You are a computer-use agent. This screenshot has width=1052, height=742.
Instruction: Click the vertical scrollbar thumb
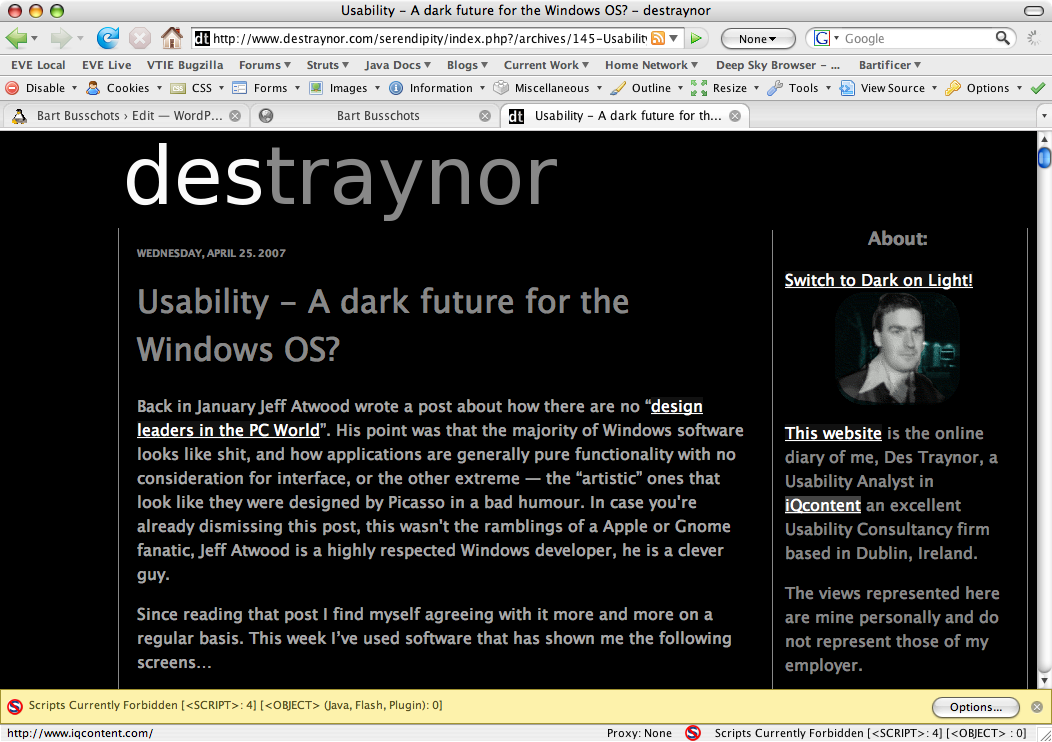click(1044, 157)
